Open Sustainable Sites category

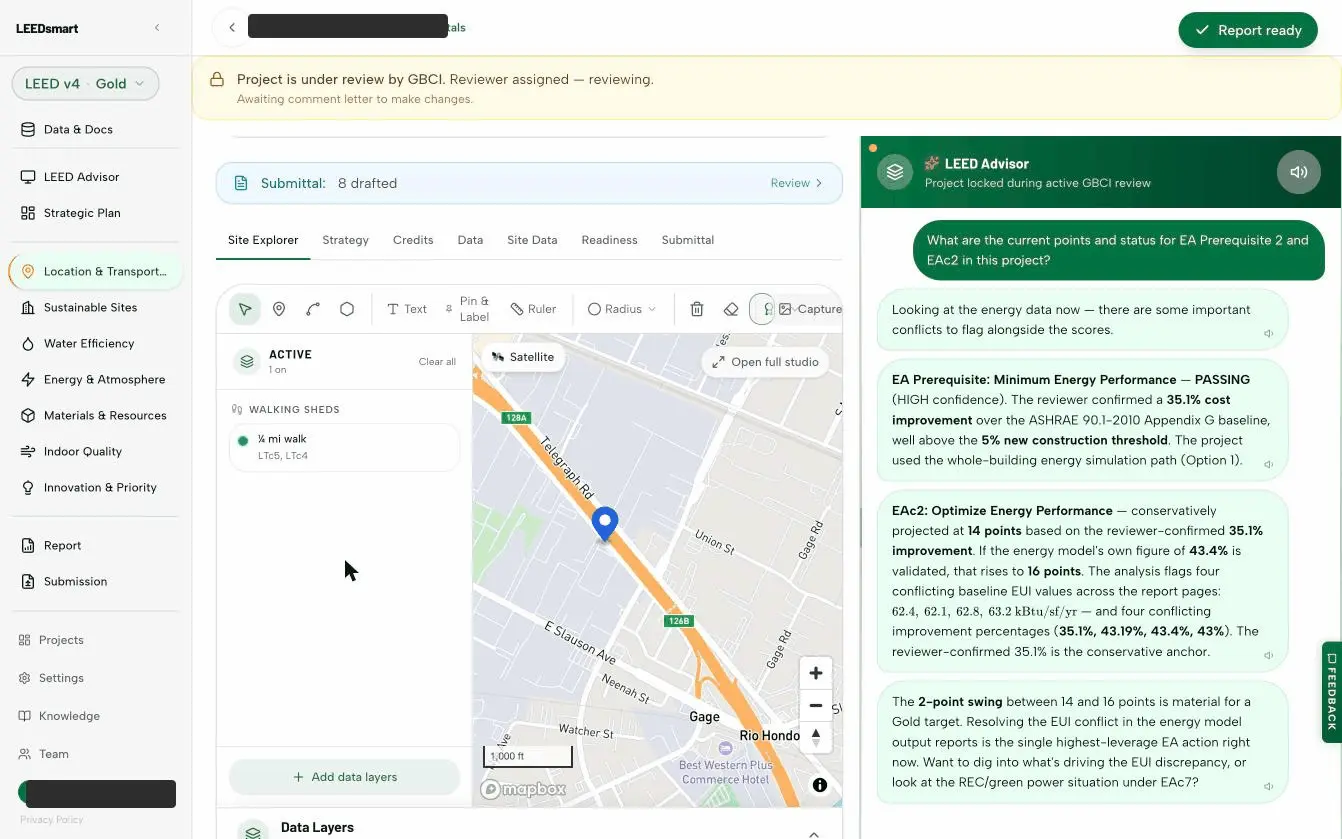click(x=90, y=307)
